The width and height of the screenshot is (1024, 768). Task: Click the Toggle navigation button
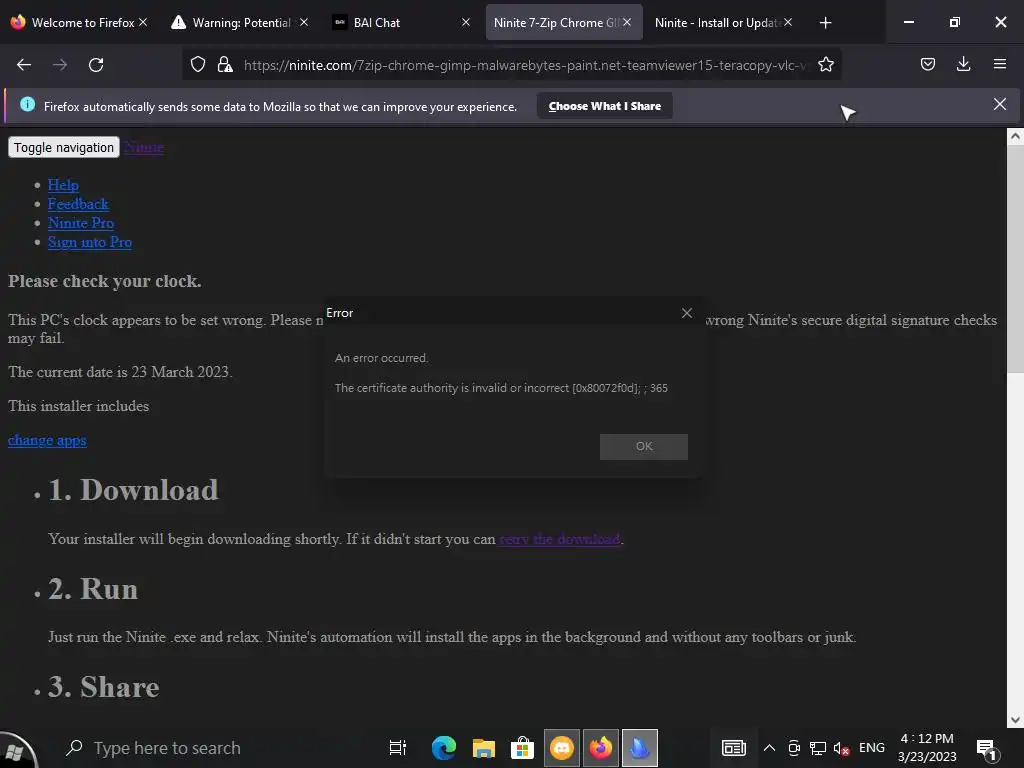pos(64,147)
